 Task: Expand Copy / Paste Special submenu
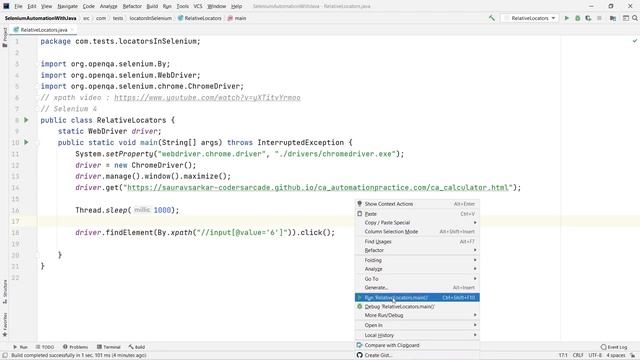417,222
